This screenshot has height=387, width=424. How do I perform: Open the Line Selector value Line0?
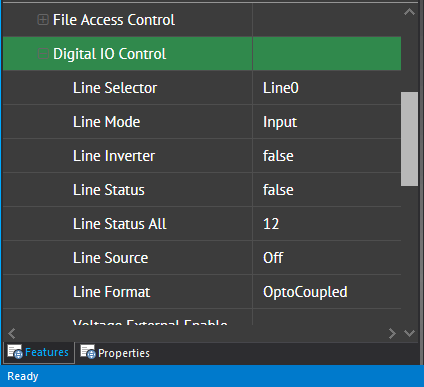point(327,88)
